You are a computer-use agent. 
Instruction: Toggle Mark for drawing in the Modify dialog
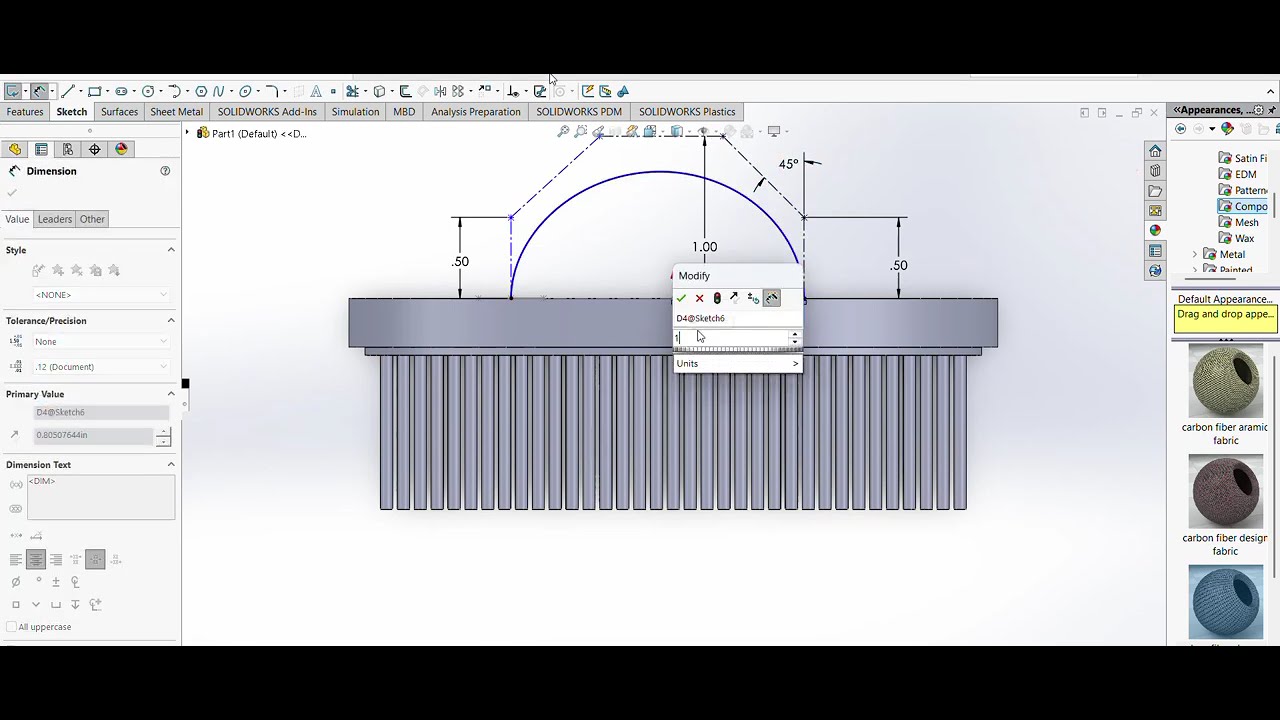(x=772, y=298)
